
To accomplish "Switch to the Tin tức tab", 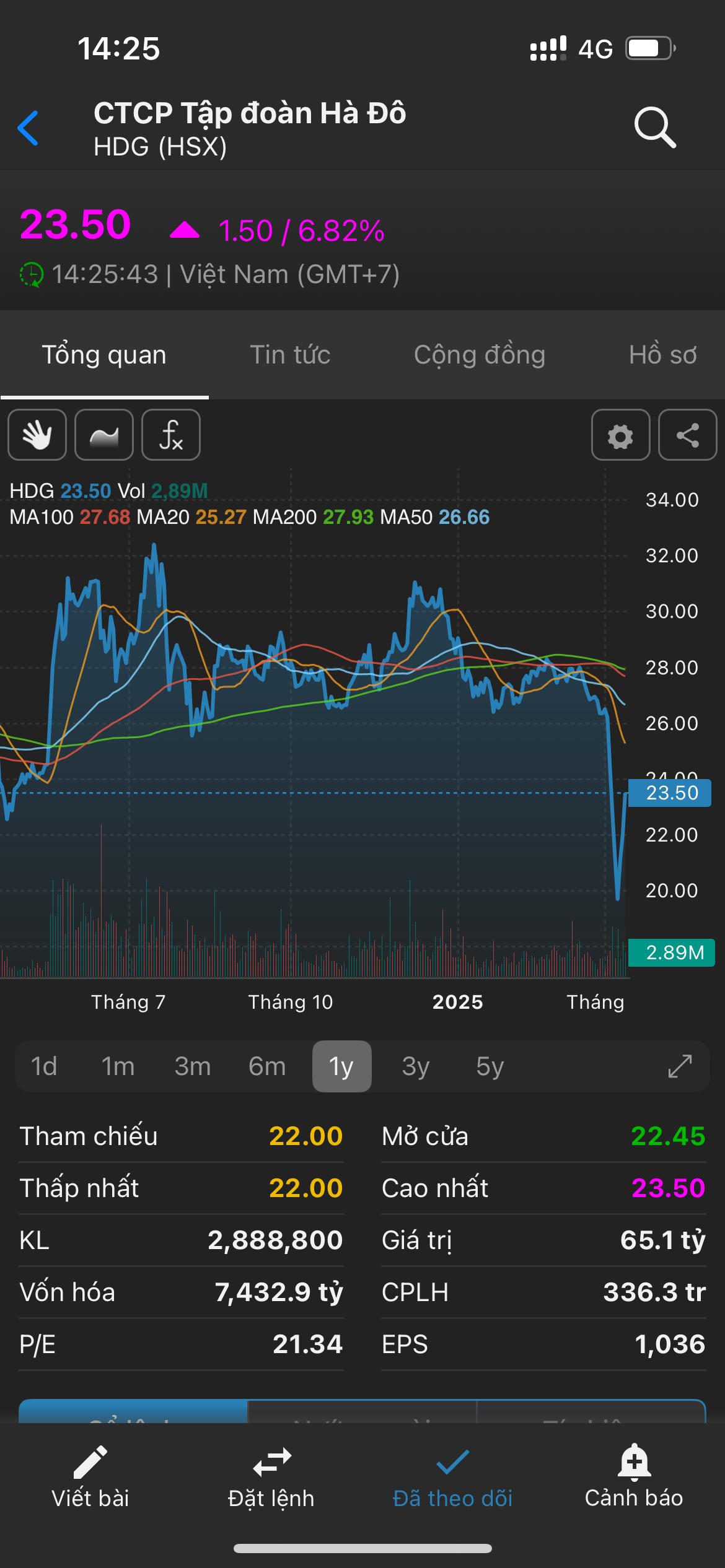I will (290, 355).
